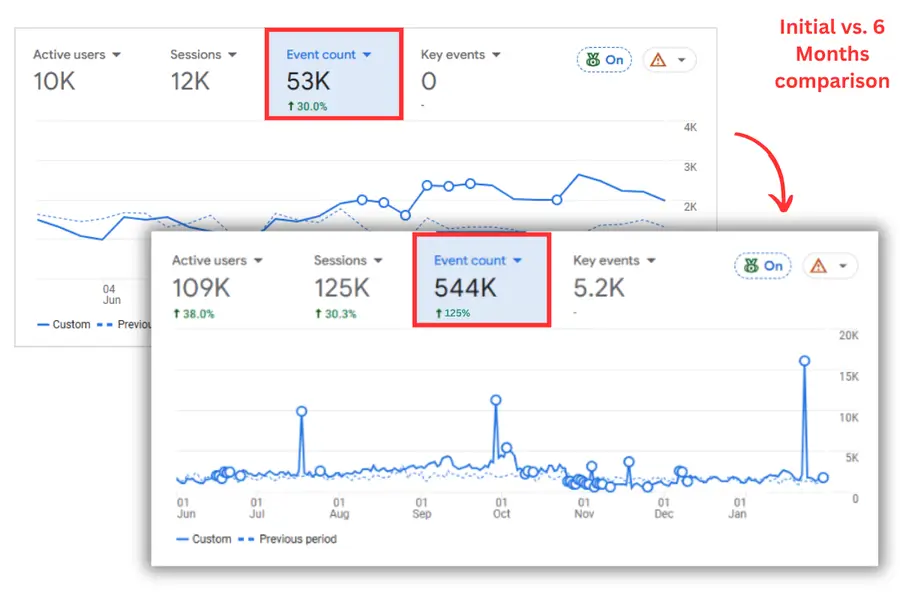The image size is (900, 600).
Task: Click 04 Jun axis label in top panel
Action: point(111,295)
